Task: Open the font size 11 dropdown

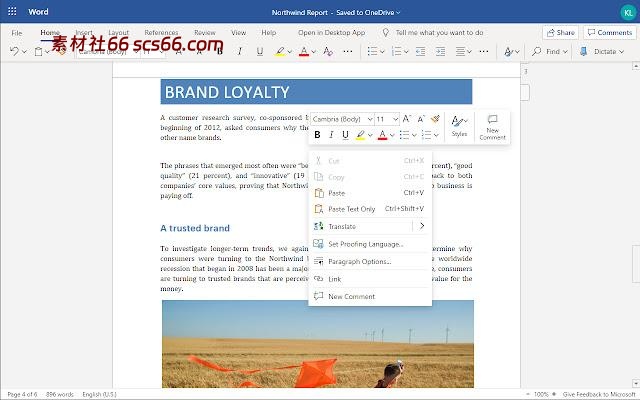Action: pyautogui.click(x=386, y=119)
